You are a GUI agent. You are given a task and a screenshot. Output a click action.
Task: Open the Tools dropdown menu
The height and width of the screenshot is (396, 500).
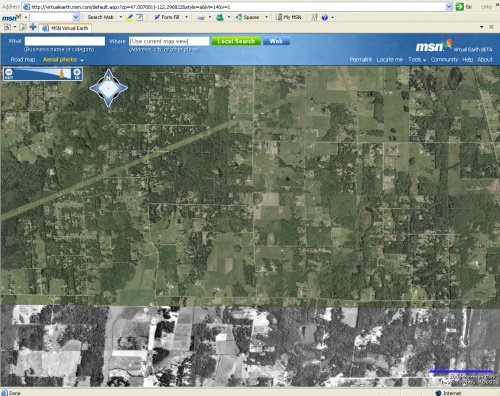coord(417,60)
